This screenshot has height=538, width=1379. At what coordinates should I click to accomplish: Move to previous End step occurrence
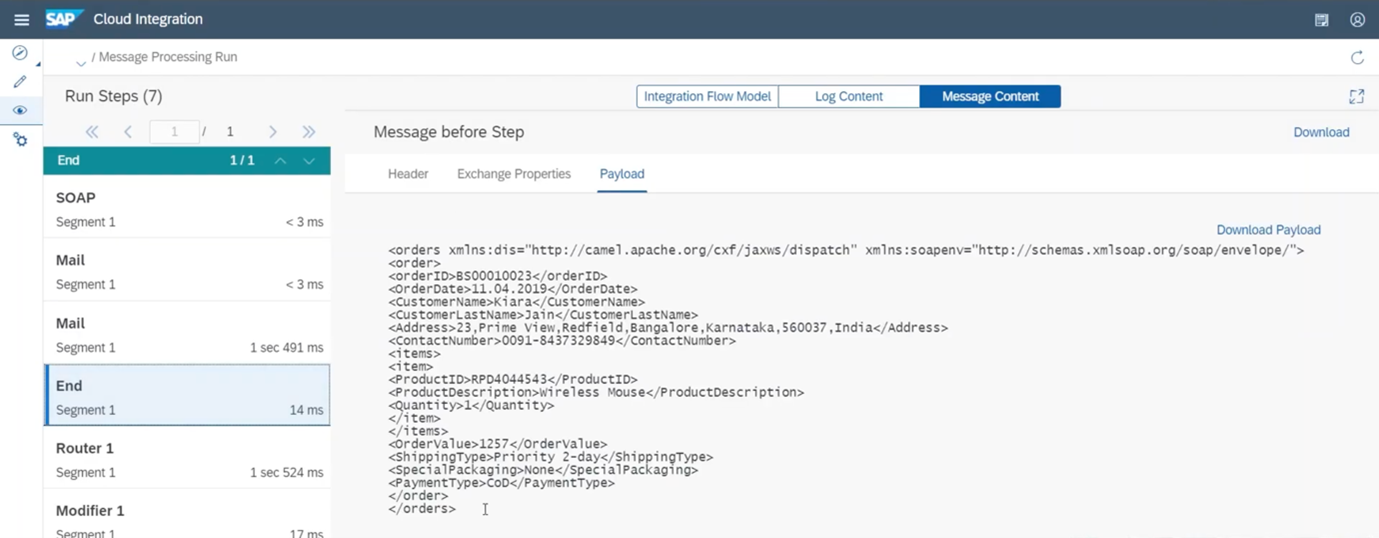pyautogui.click(x=281, y=161)
